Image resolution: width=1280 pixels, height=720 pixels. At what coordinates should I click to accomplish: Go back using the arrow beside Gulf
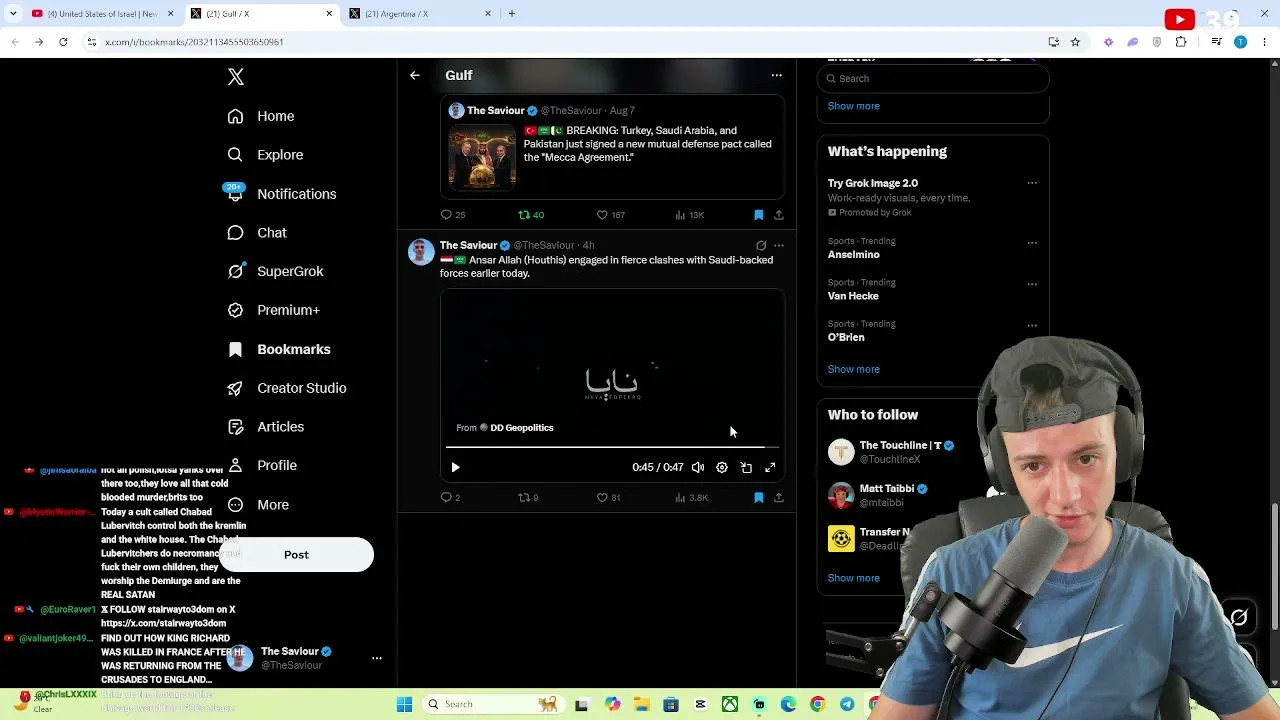point(415,75)
